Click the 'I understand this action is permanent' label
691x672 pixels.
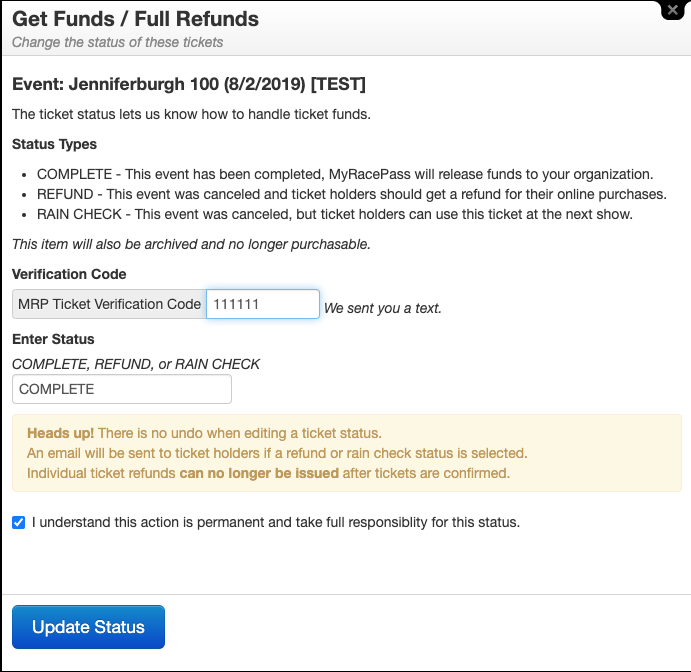point(276,522)
